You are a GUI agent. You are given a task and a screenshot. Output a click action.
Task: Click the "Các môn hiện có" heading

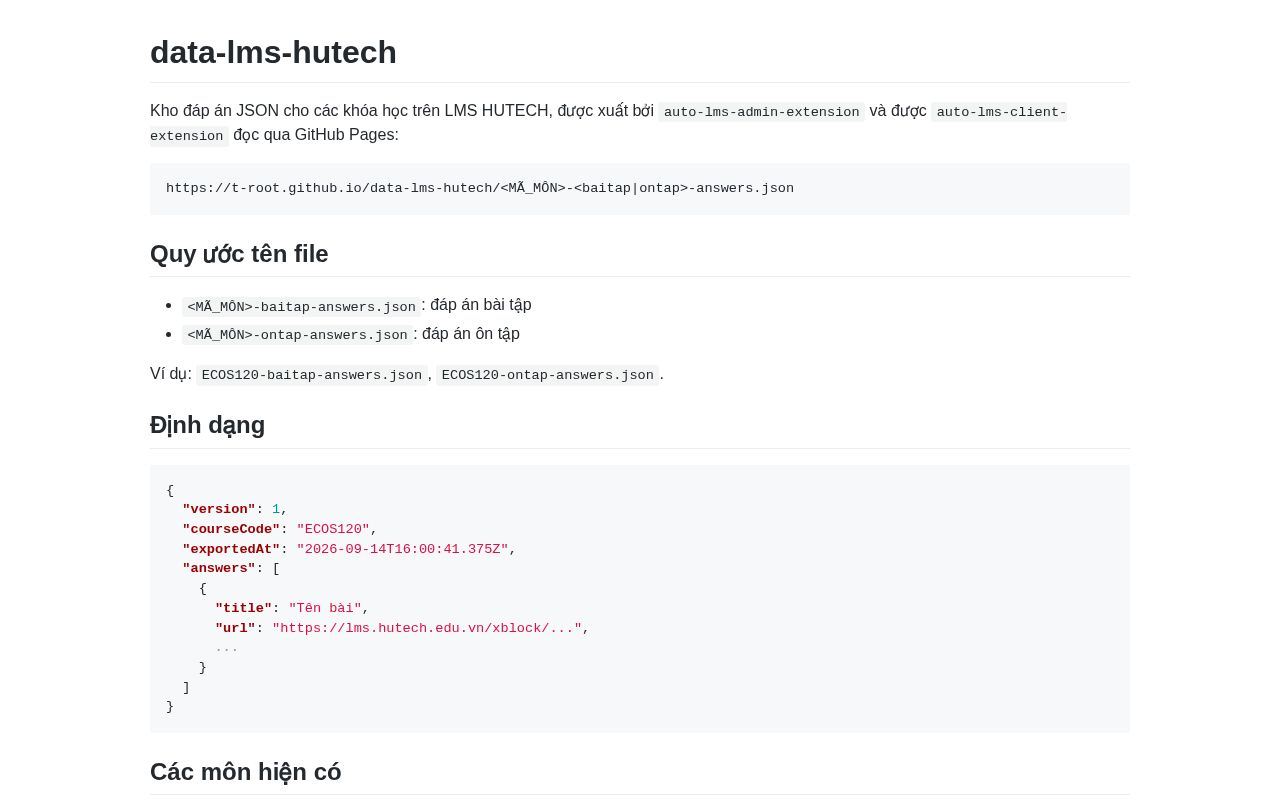pos(246,772)
